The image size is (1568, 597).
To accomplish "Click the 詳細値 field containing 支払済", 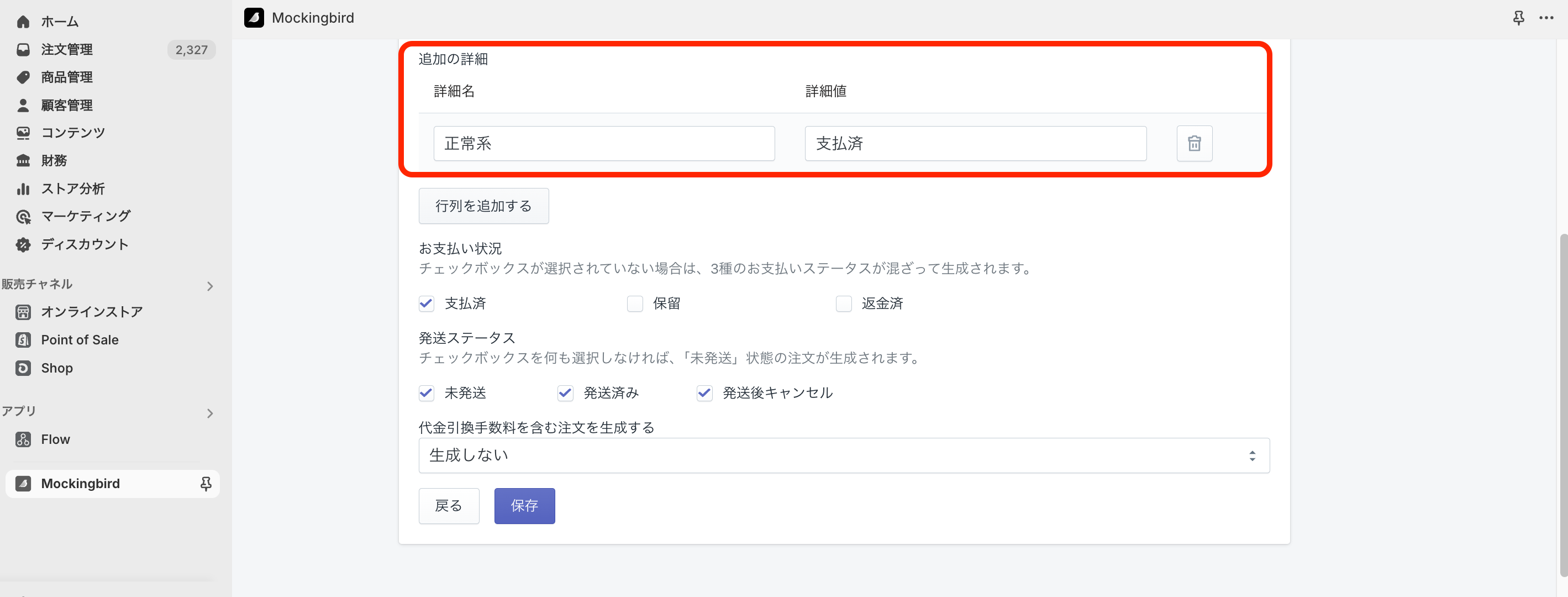I will [x=976, y=144].
